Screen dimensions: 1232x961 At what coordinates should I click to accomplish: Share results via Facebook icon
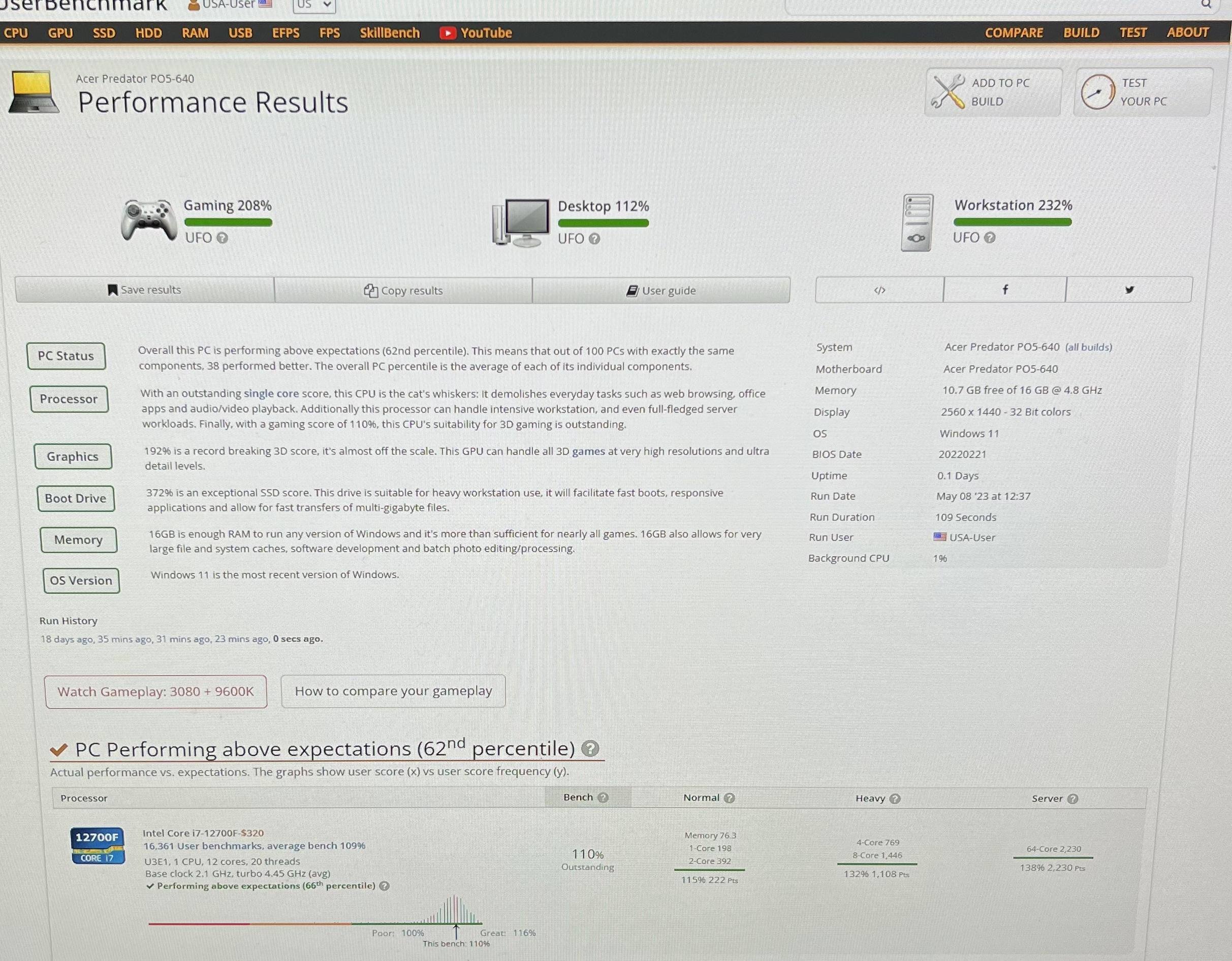pyautogui.click(x=1005, y=290)
